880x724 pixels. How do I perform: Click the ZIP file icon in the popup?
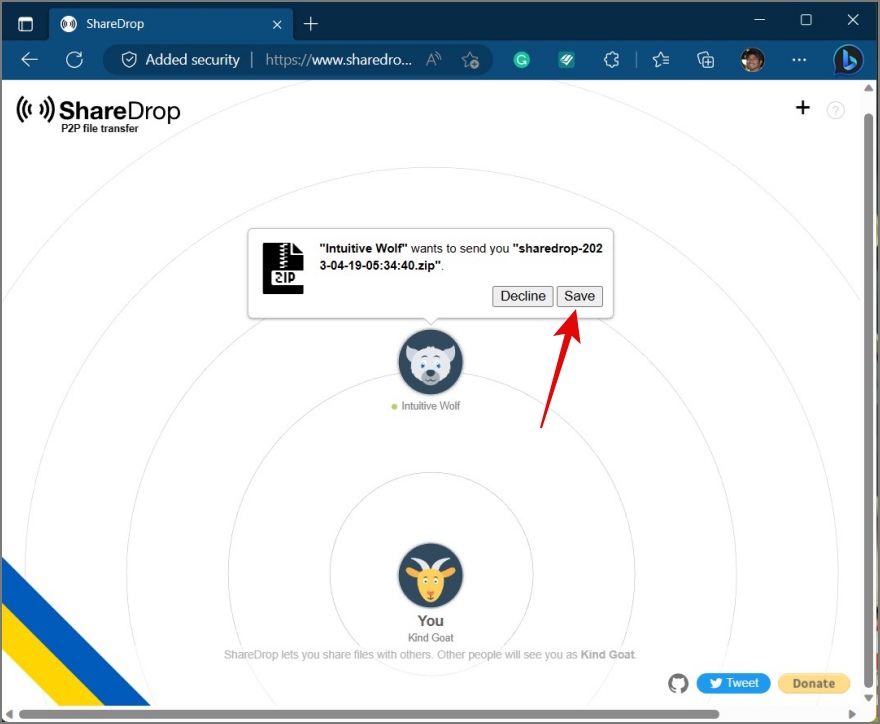pyautogui.click(x=283, y=268)
